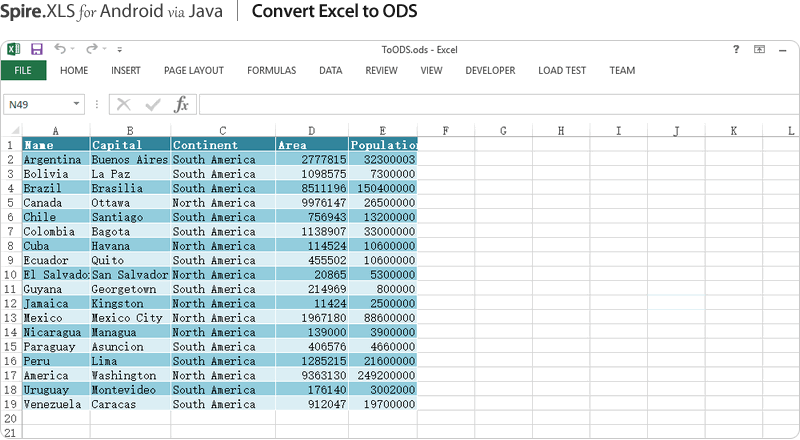Expand the Undo history dropdown arrow

[73, 49]
